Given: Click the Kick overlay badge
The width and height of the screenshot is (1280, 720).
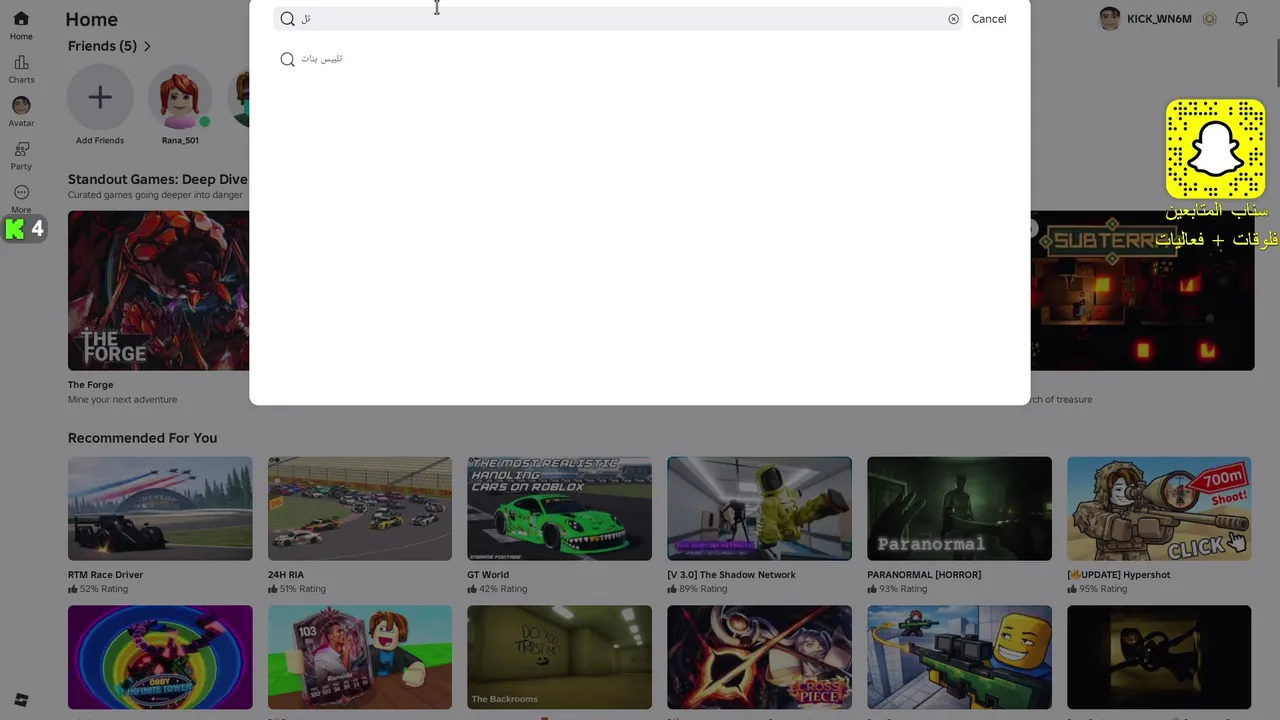Looking at the screenshot, I should click(25, 229).
